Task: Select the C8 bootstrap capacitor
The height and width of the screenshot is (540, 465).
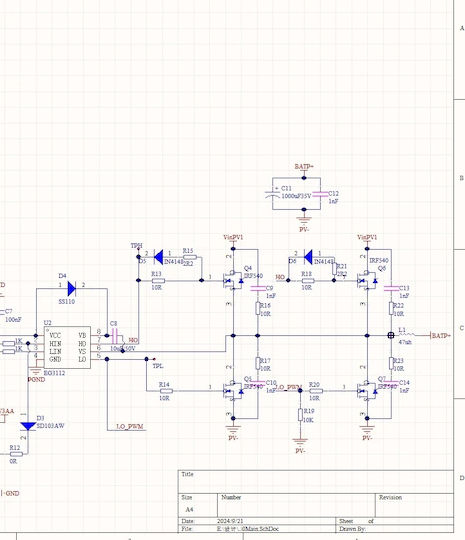Action: pyautogui.click(x=115, y=336)
